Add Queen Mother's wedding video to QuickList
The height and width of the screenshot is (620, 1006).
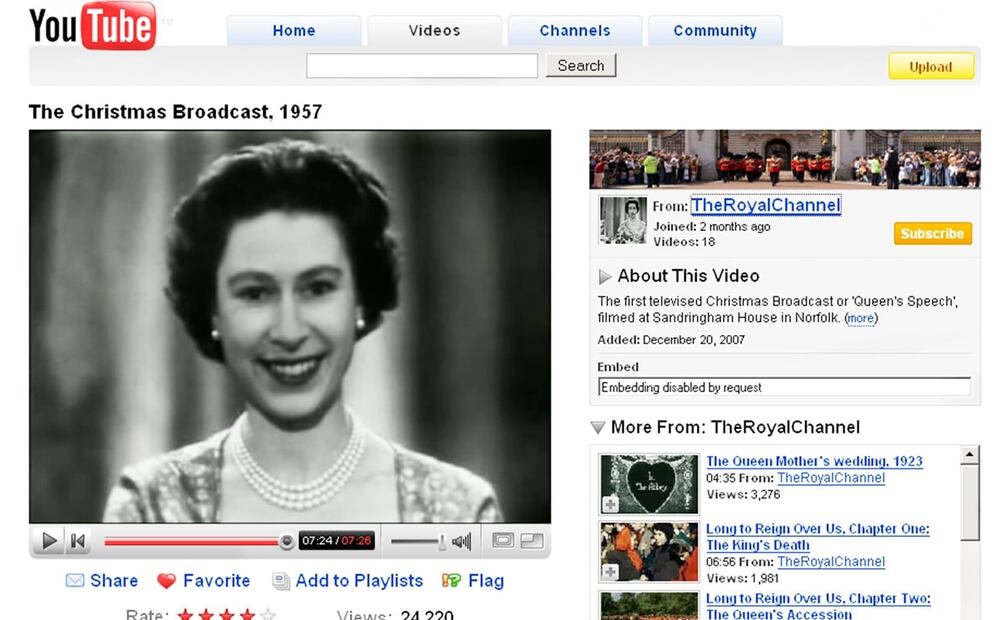click(610, 505)
